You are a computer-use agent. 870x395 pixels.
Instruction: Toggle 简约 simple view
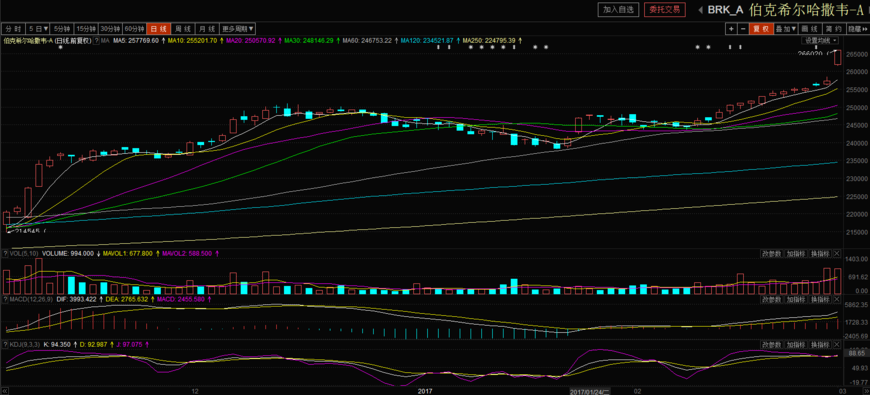(834, 29)
